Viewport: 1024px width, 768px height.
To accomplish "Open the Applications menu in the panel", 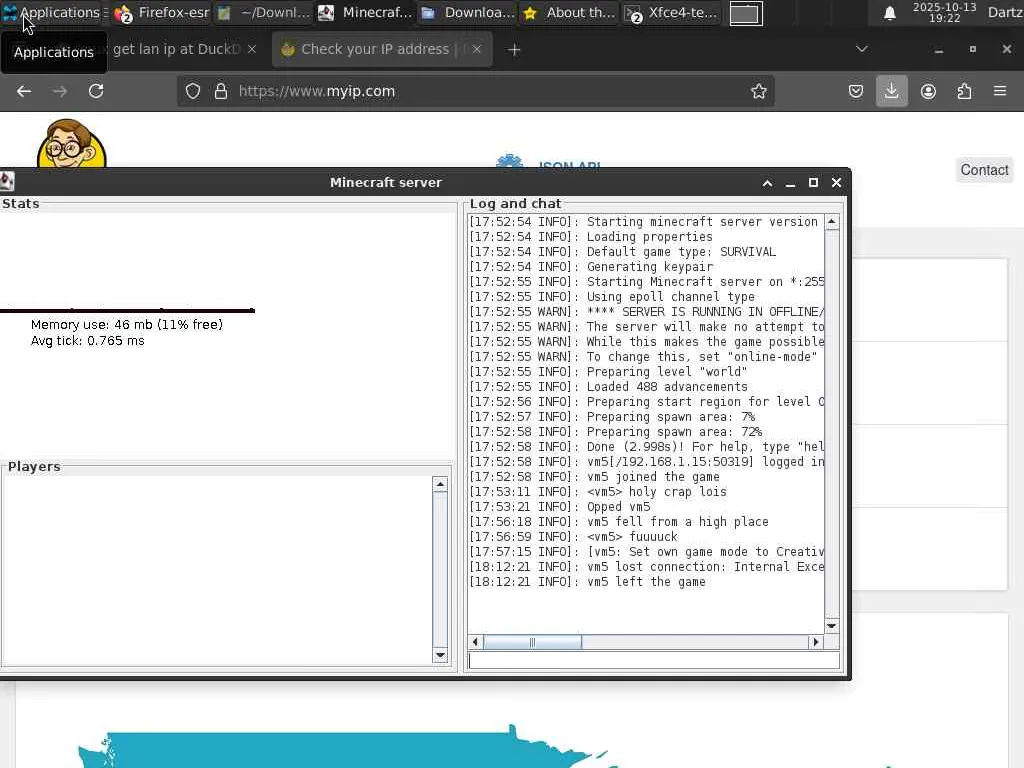I will click(x=51, y=12).
